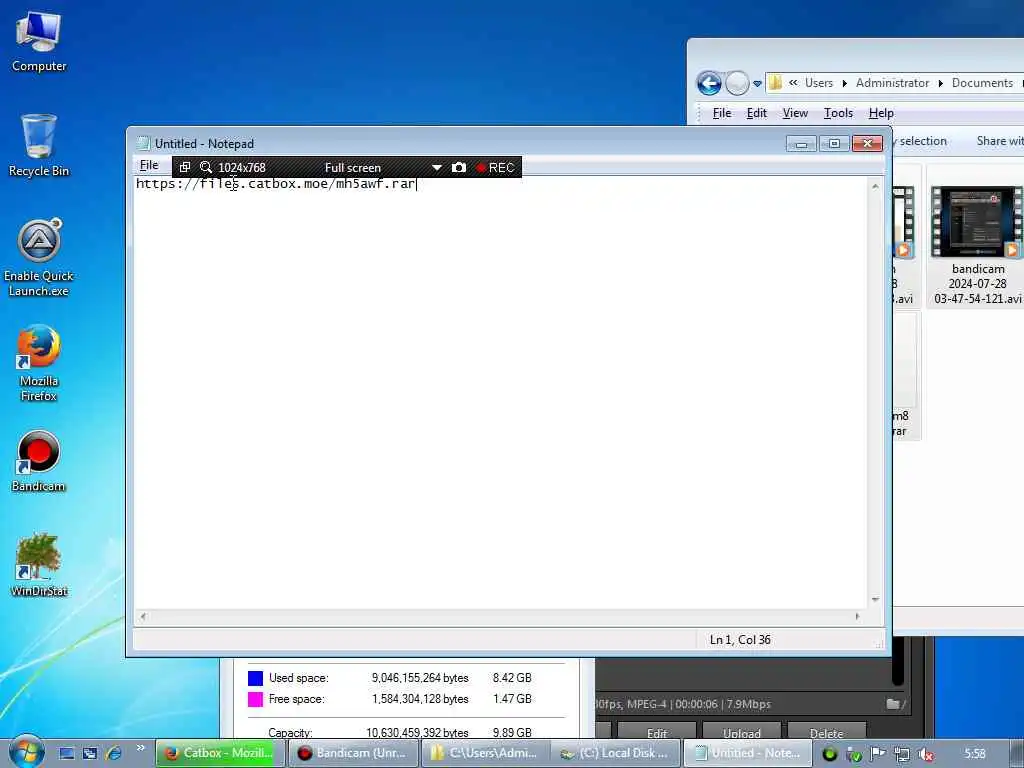Open the Bandicam screen mode dropdown arrow
This screenshot has height=768, width=1024.
pyautogui.click(x=437, y=168)
